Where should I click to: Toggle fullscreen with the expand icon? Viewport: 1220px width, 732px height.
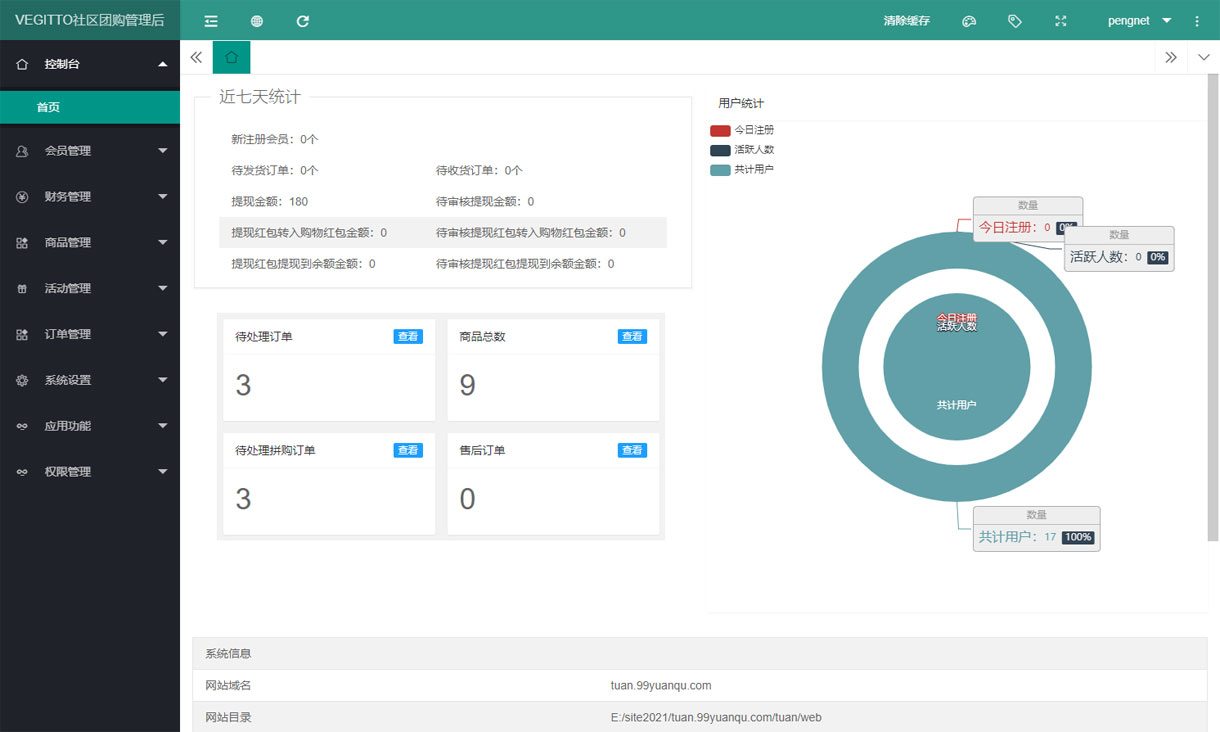(1061, 21)
